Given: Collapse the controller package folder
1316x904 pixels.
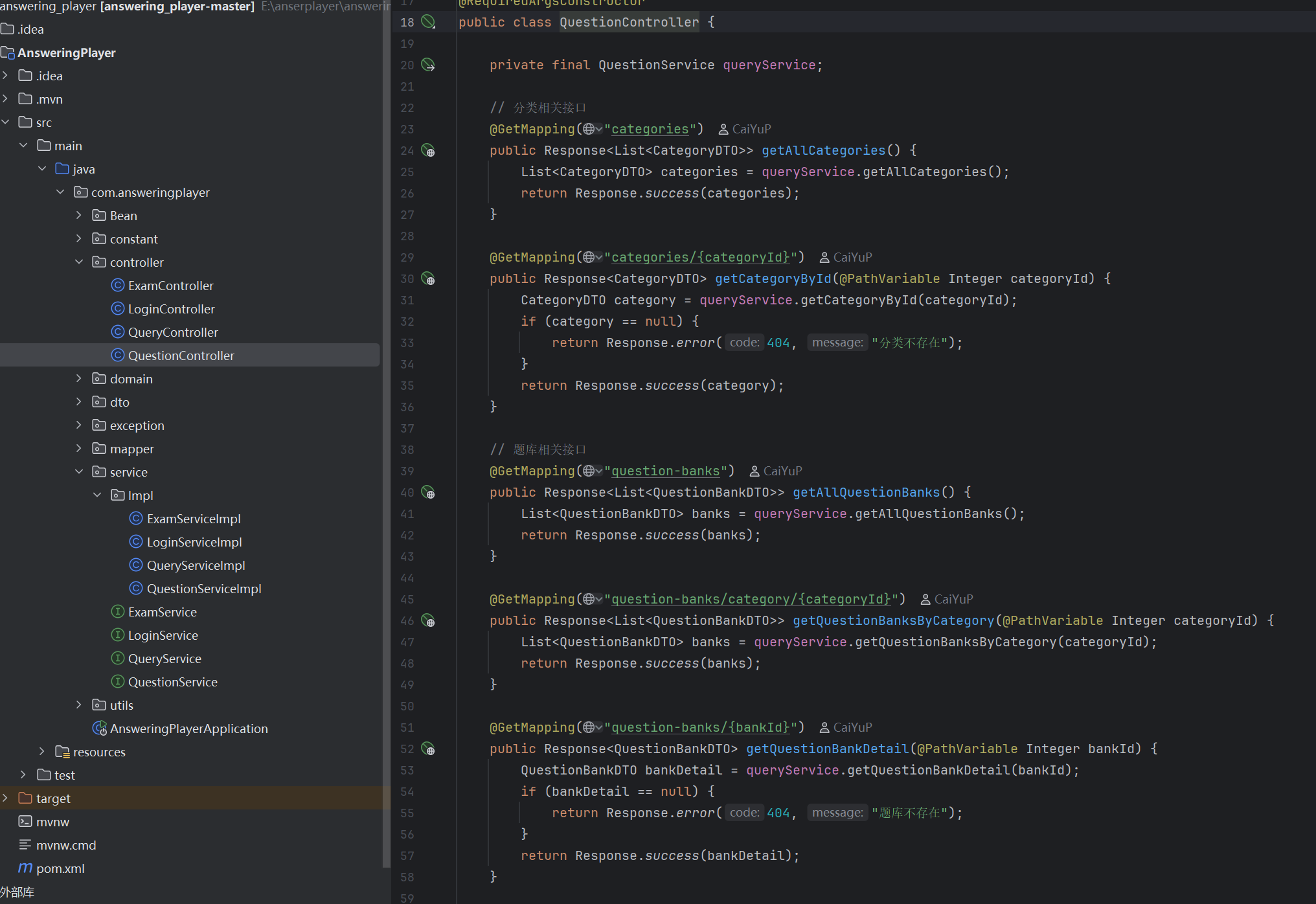Looking at the screenshot, I should pos(79,262).
